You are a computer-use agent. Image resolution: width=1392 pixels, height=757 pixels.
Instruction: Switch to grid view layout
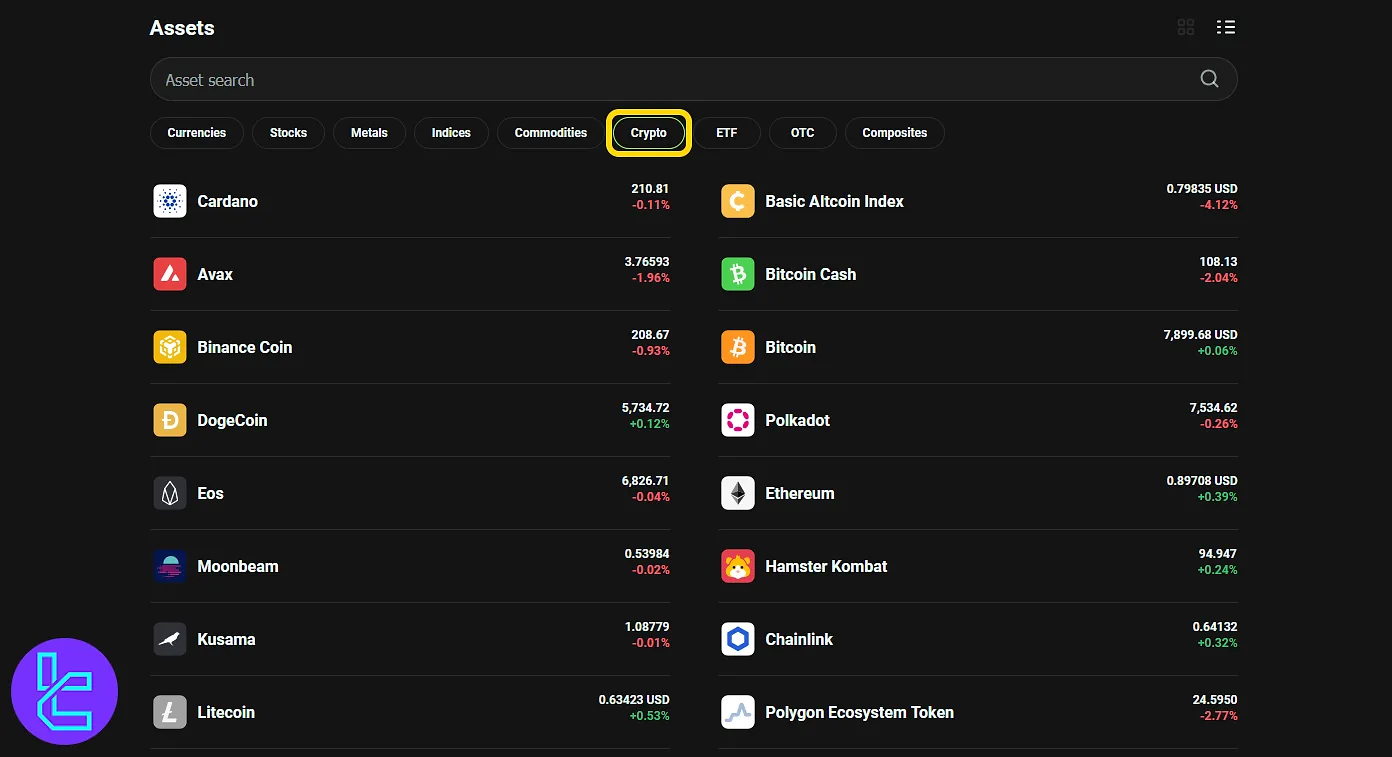[x=1186, y=27]
